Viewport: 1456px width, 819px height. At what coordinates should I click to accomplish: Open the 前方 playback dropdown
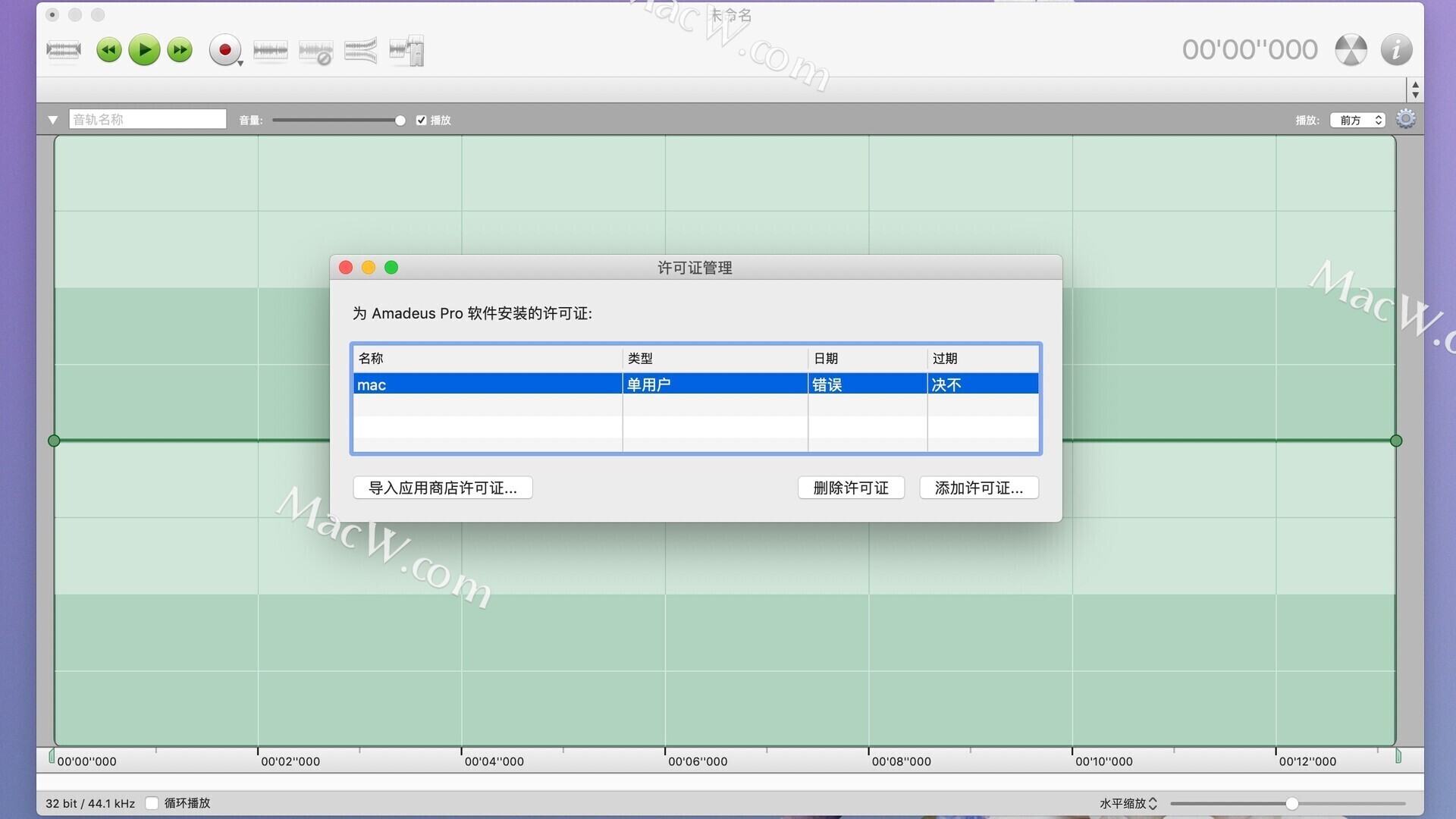[x=1357, y=120]
